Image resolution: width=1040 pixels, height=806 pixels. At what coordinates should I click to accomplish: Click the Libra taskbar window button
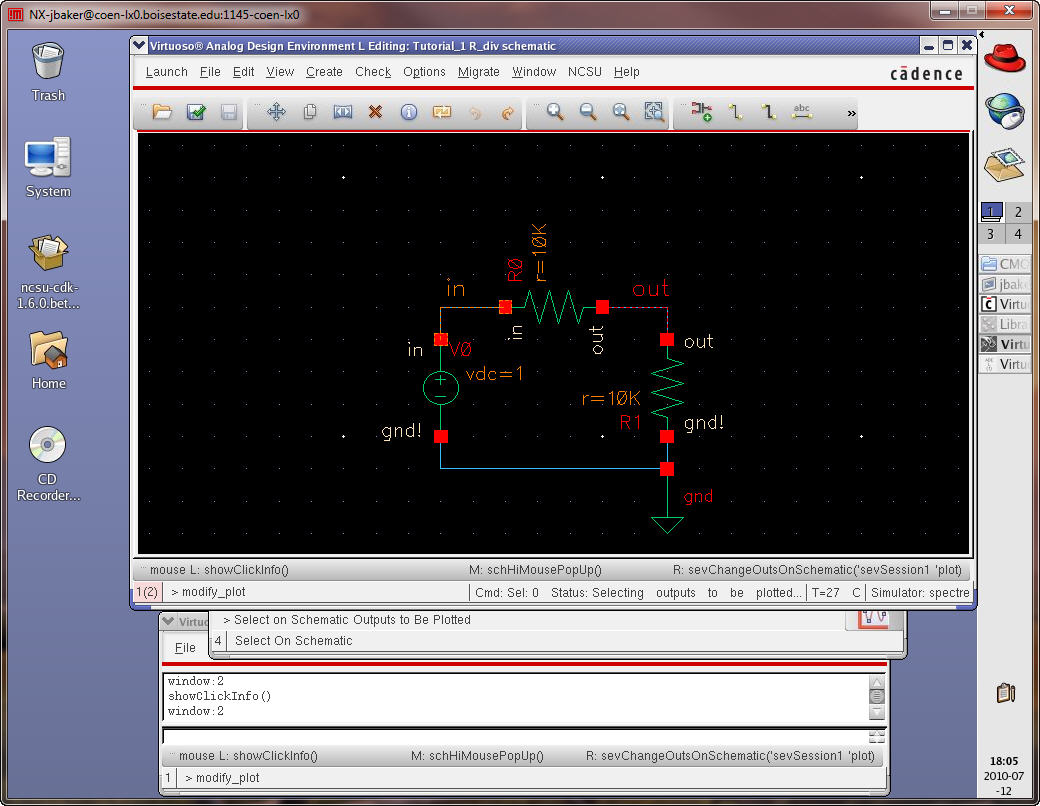click(x=1005, y=324)
